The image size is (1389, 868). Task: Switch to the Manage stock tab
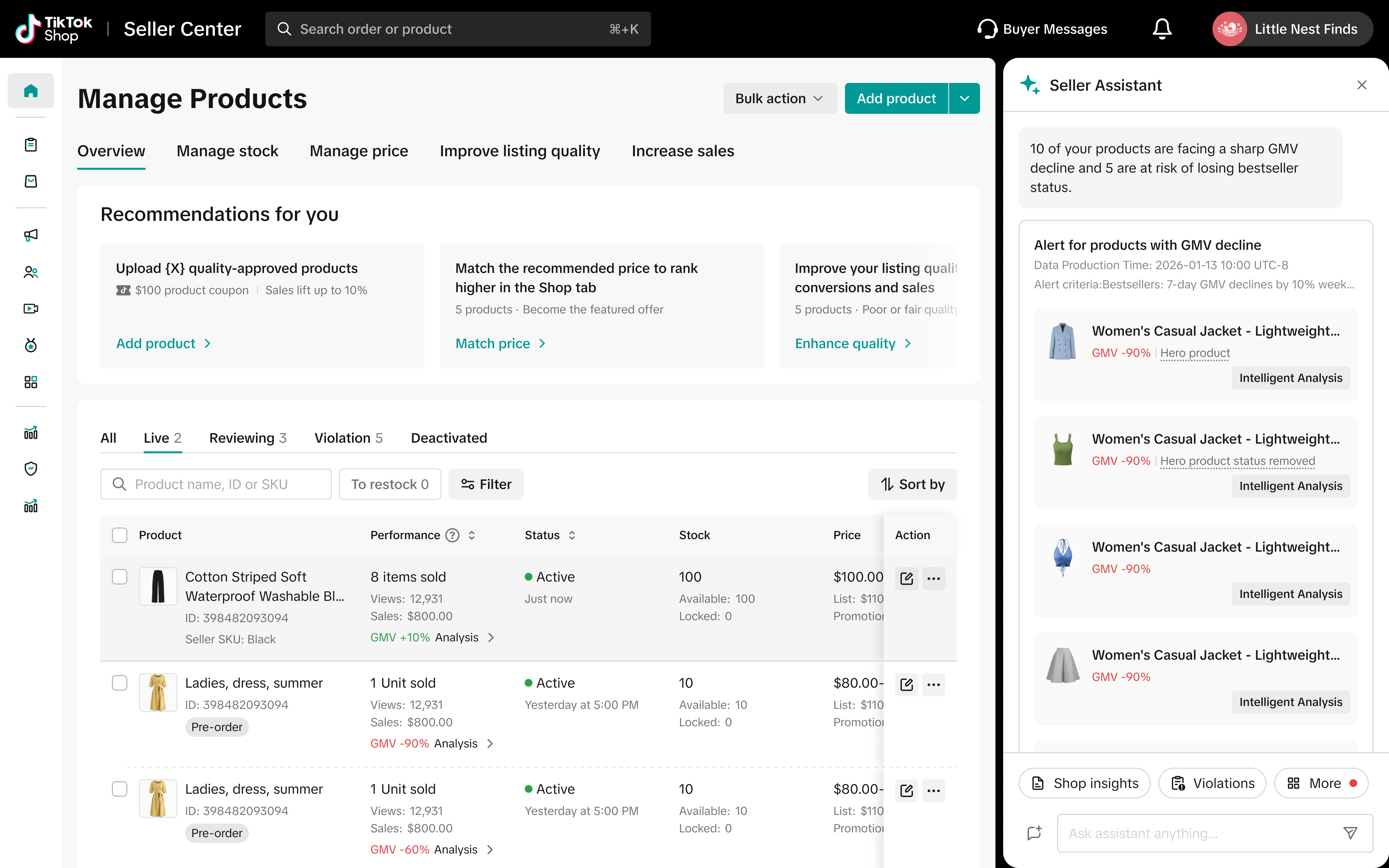(227, 151)
